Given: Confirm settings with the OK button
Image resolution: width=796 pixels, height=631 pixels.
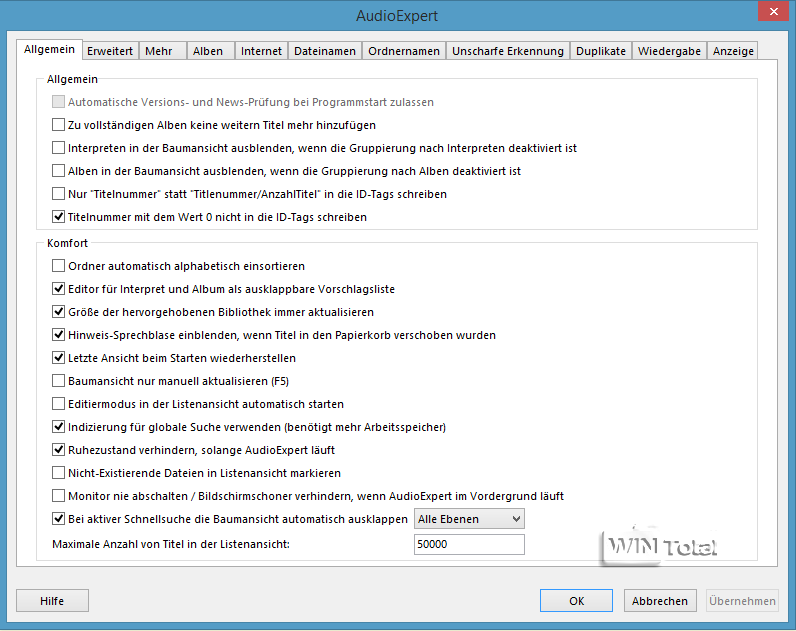Looking at the screenshot, I should 576,601.
